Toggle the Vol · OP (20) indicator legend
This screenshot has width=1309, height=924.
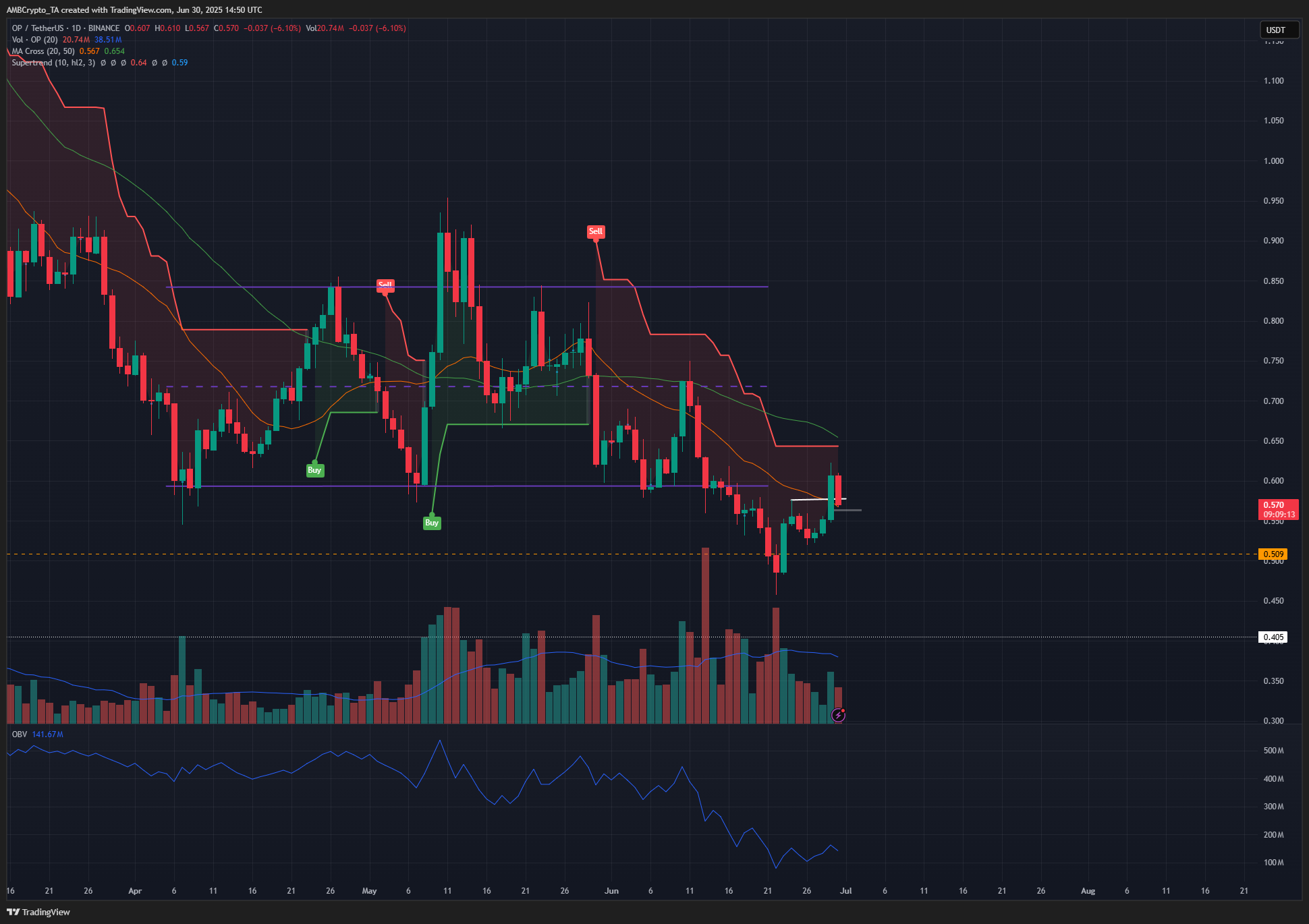pos(35,40)
